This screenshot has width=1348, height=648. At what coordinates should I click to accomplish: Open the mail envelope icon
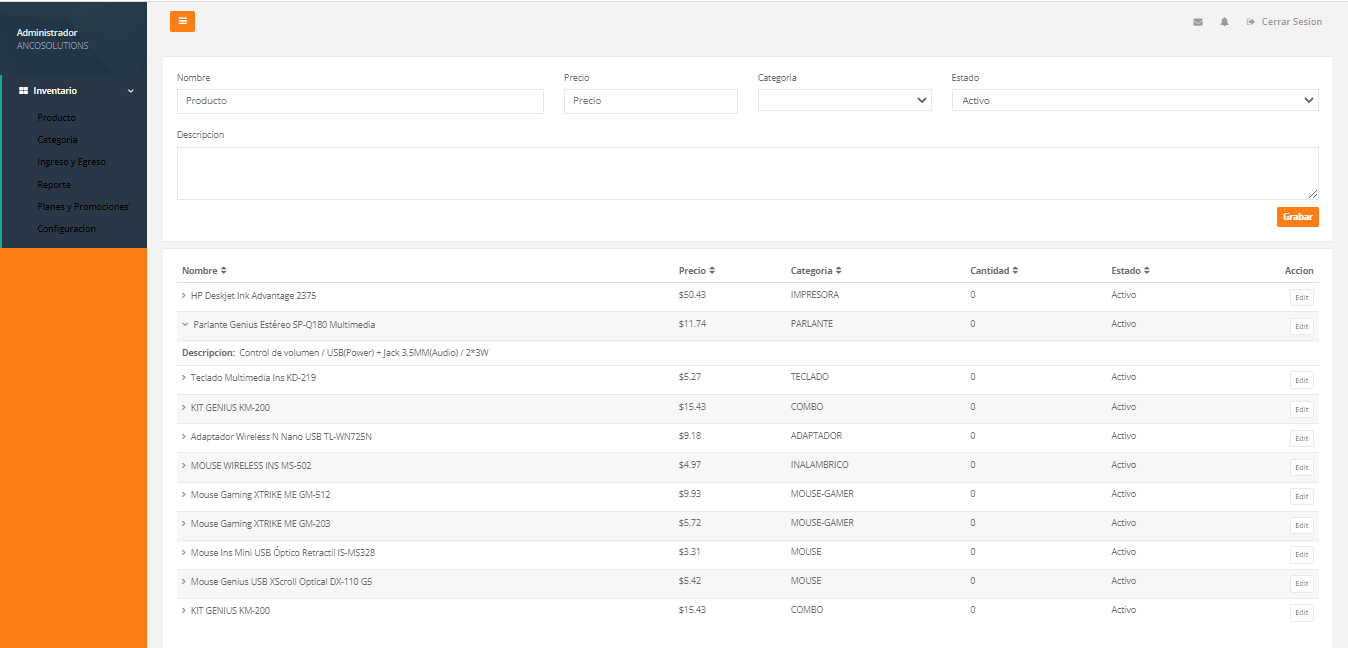click(1198, 22)
